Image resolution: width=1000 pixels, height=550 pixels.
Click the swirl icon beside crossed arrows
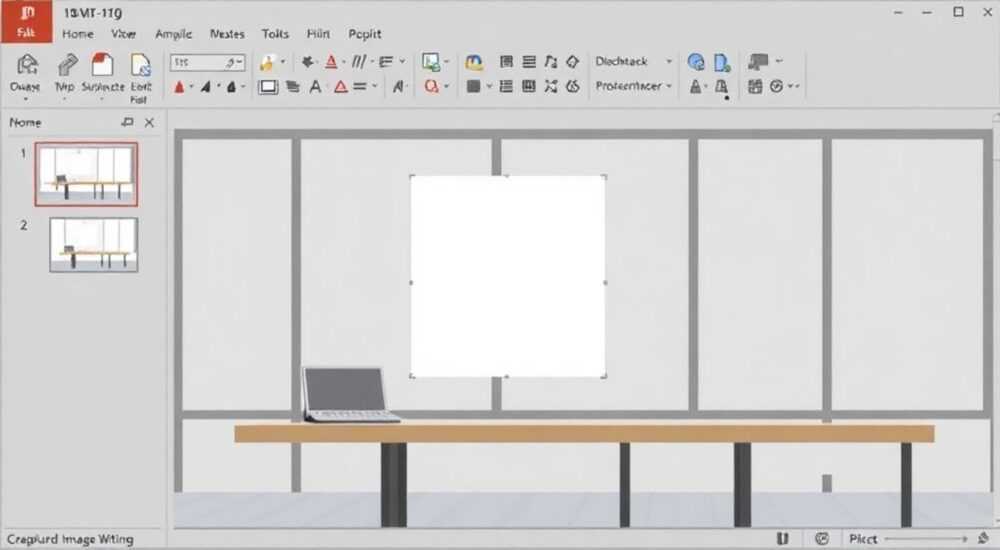573,86
